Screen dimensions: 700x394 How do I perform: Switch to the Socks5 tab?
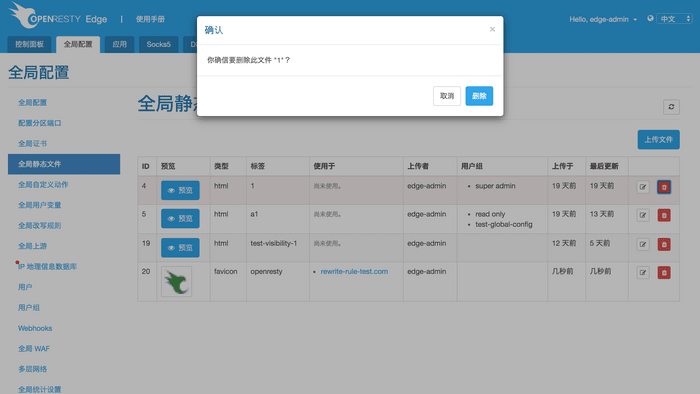pos(158,44)
